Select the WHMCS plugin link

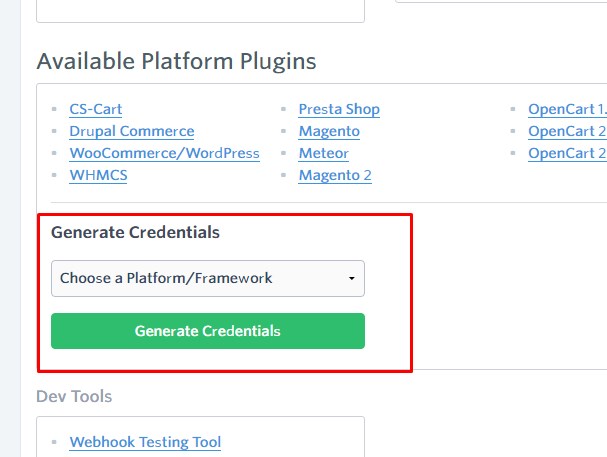click(98, 175)
